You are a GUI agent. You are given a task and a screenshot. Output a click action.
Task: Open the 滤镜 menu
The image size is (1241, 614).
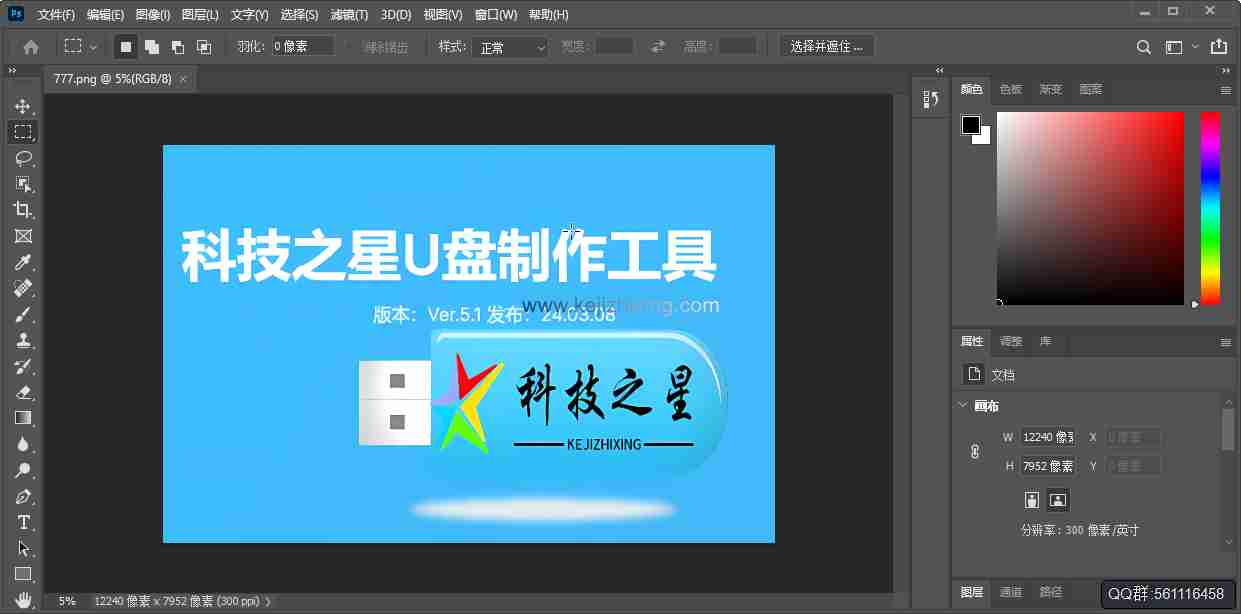pos(348,14)
